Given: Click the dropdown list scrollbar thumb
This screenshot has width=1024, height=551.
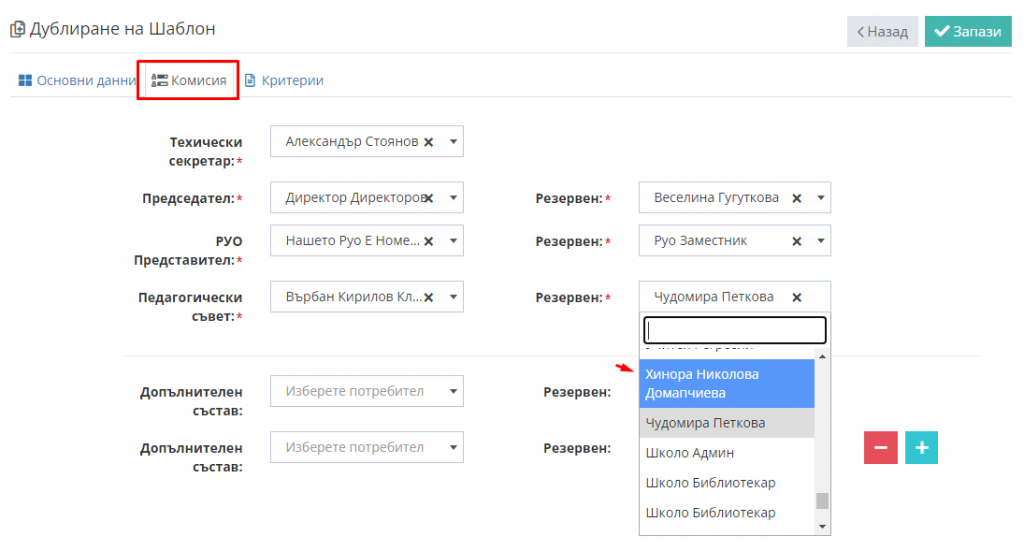Looking at the screenshot, I should coord(822,501).
